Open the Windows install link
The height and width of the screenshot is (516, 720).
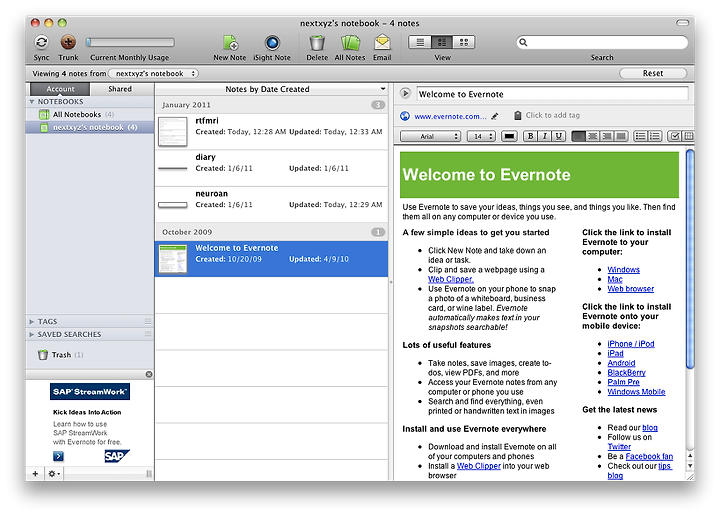point(623,269)
